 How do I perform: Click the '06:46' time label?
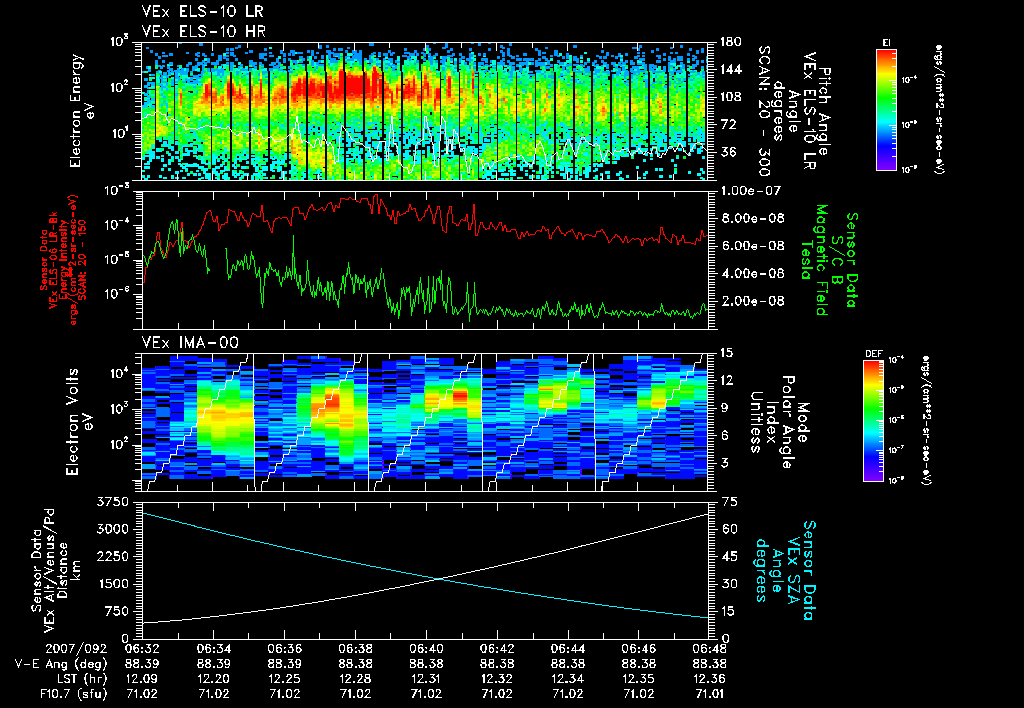point(639,649)
